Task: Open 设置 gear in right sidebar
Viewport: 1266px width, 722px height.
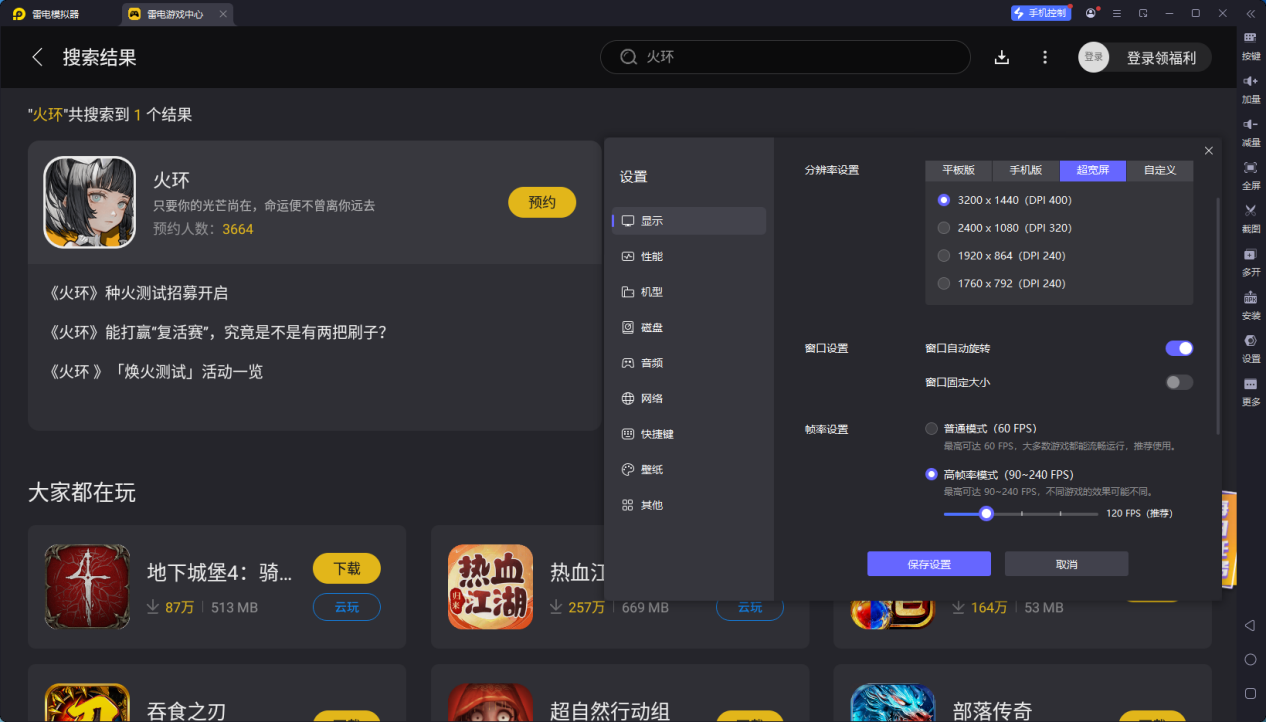Action: [1251, 348]
